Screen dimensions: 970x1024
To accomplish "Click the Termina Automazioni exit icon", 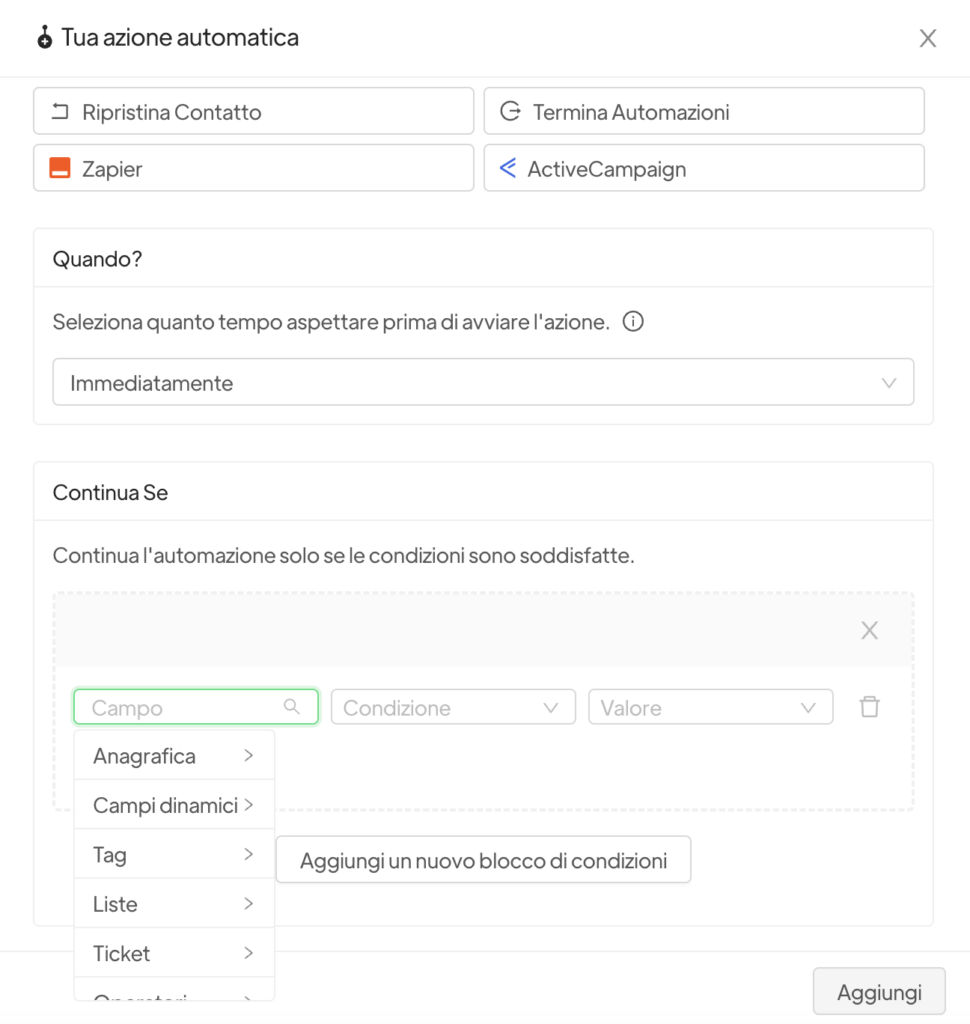I will 510,111.
